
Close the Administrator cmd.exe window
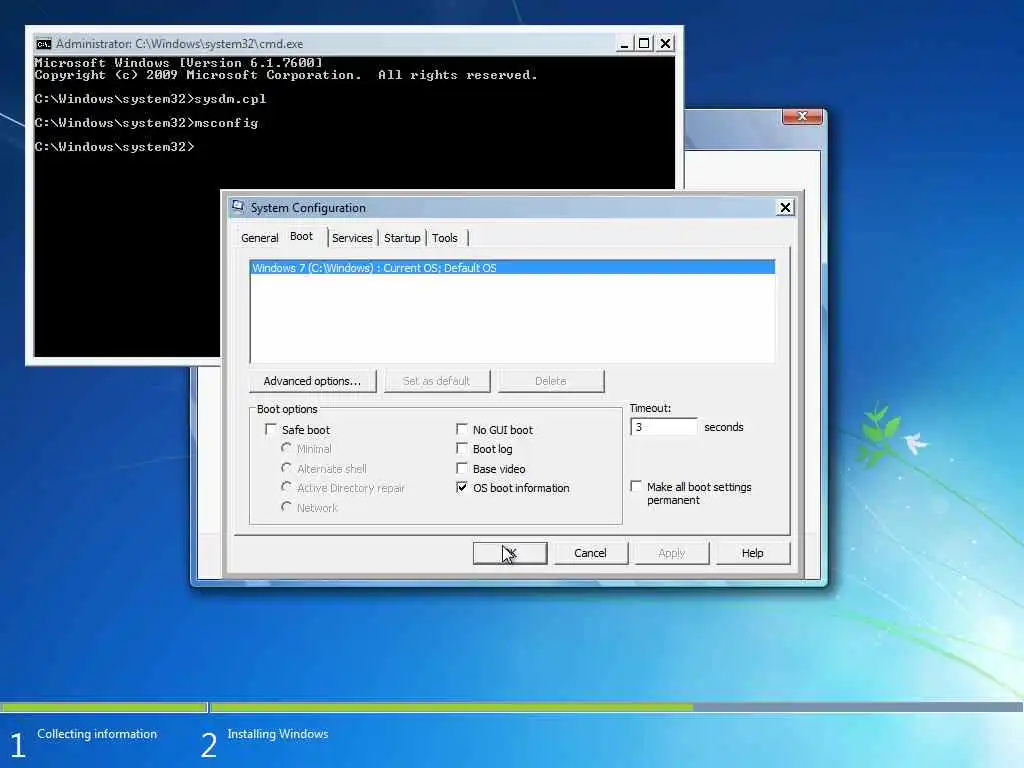[665, 44]
